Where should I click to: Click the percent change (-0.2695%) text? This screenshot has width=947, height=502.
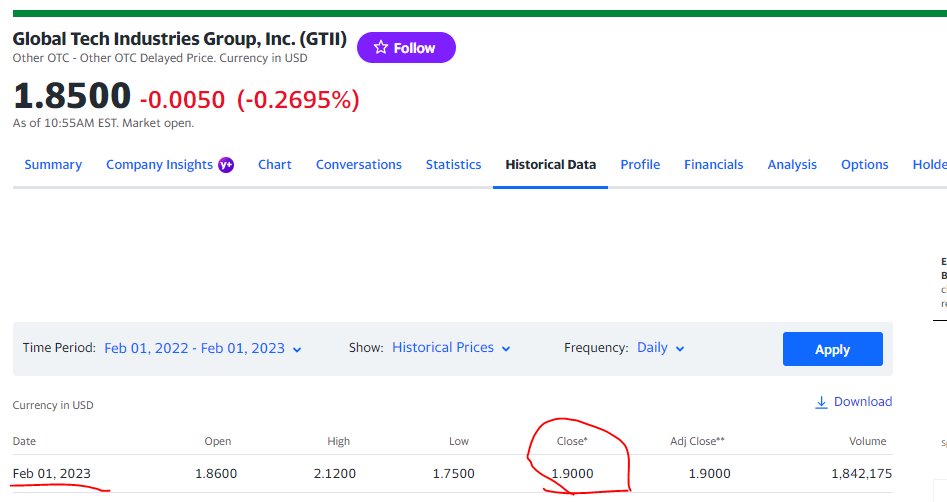[x=298, y=100]
